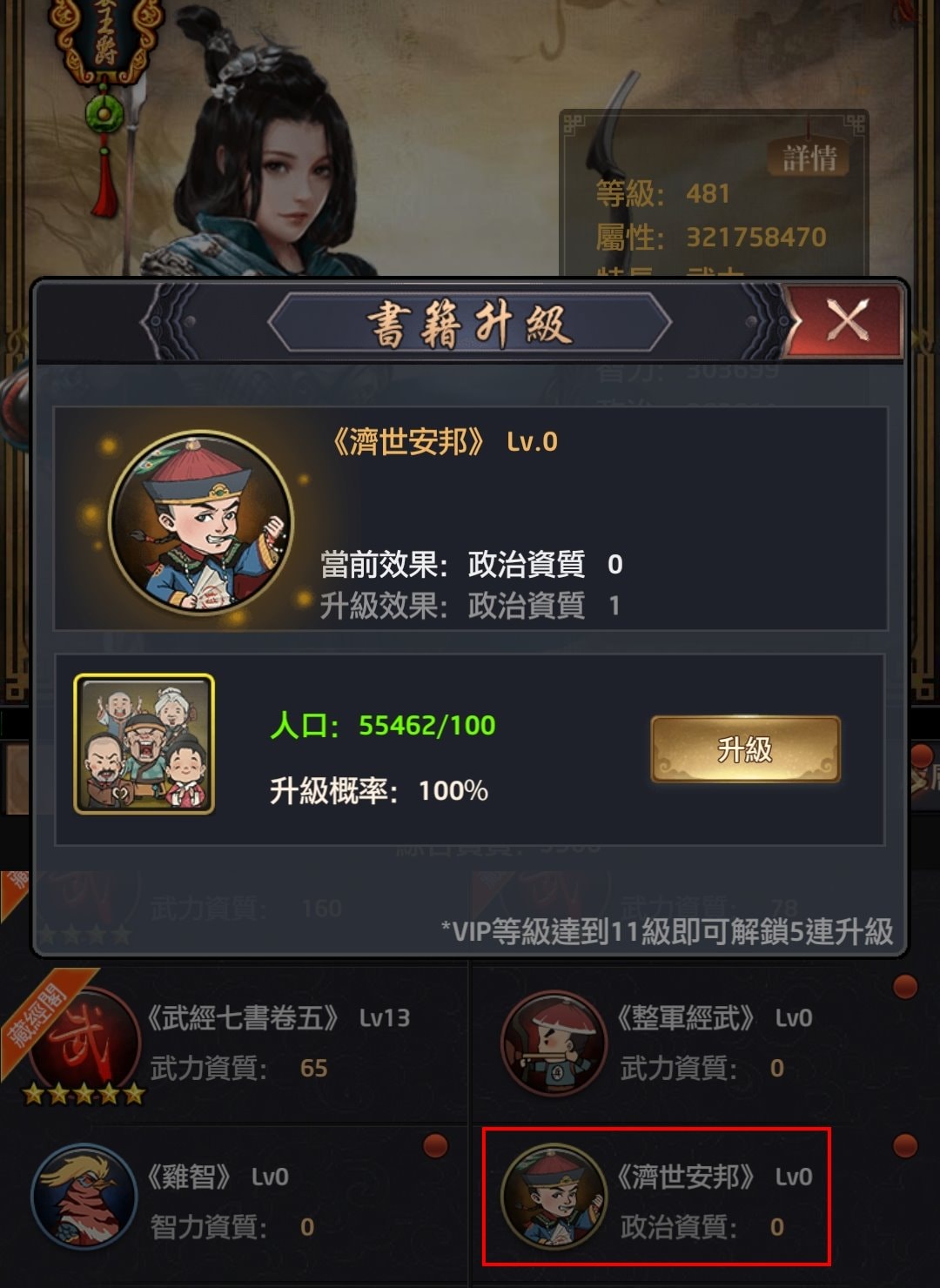
Task: Tap red notification dot beside 整軍經武
Action: coord(905,987)
